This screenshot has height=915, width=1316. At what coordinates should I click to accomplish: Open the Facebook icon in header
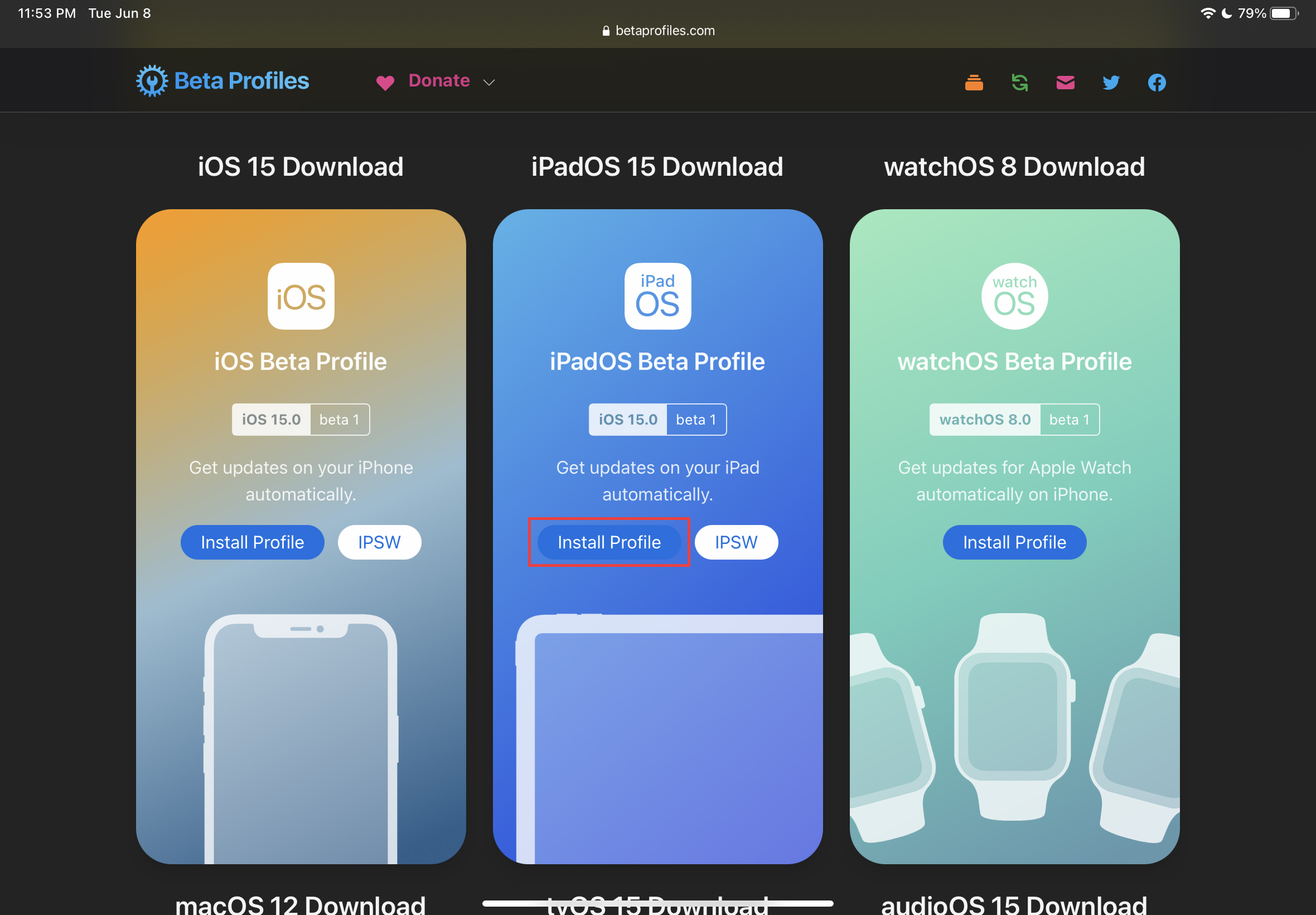(1157, 83)
